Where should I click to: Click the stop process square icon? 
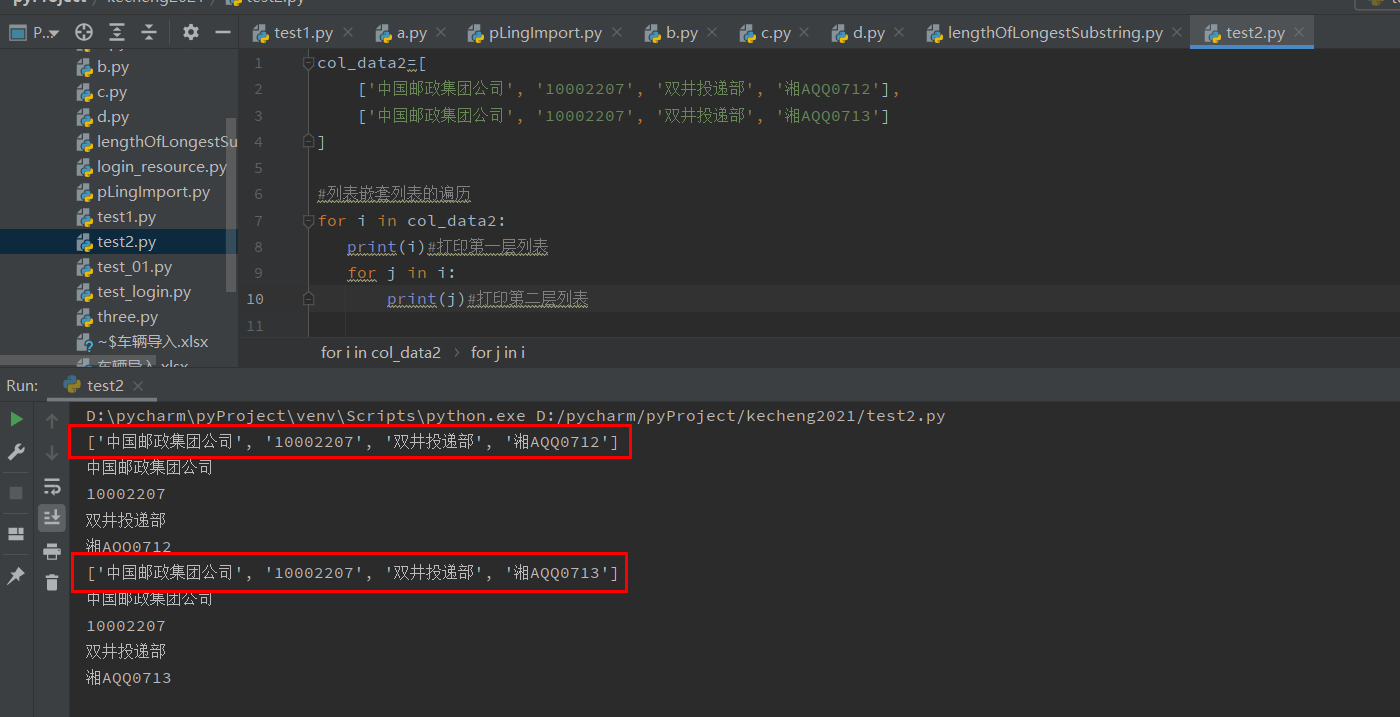point(16,493)
